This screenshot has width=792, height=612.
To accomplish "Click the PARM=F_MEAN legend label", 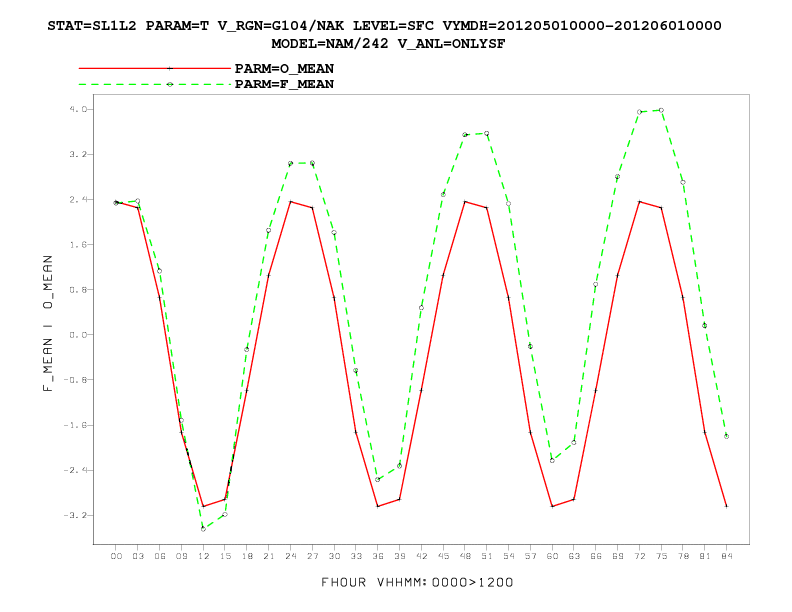I will (284, 84).
